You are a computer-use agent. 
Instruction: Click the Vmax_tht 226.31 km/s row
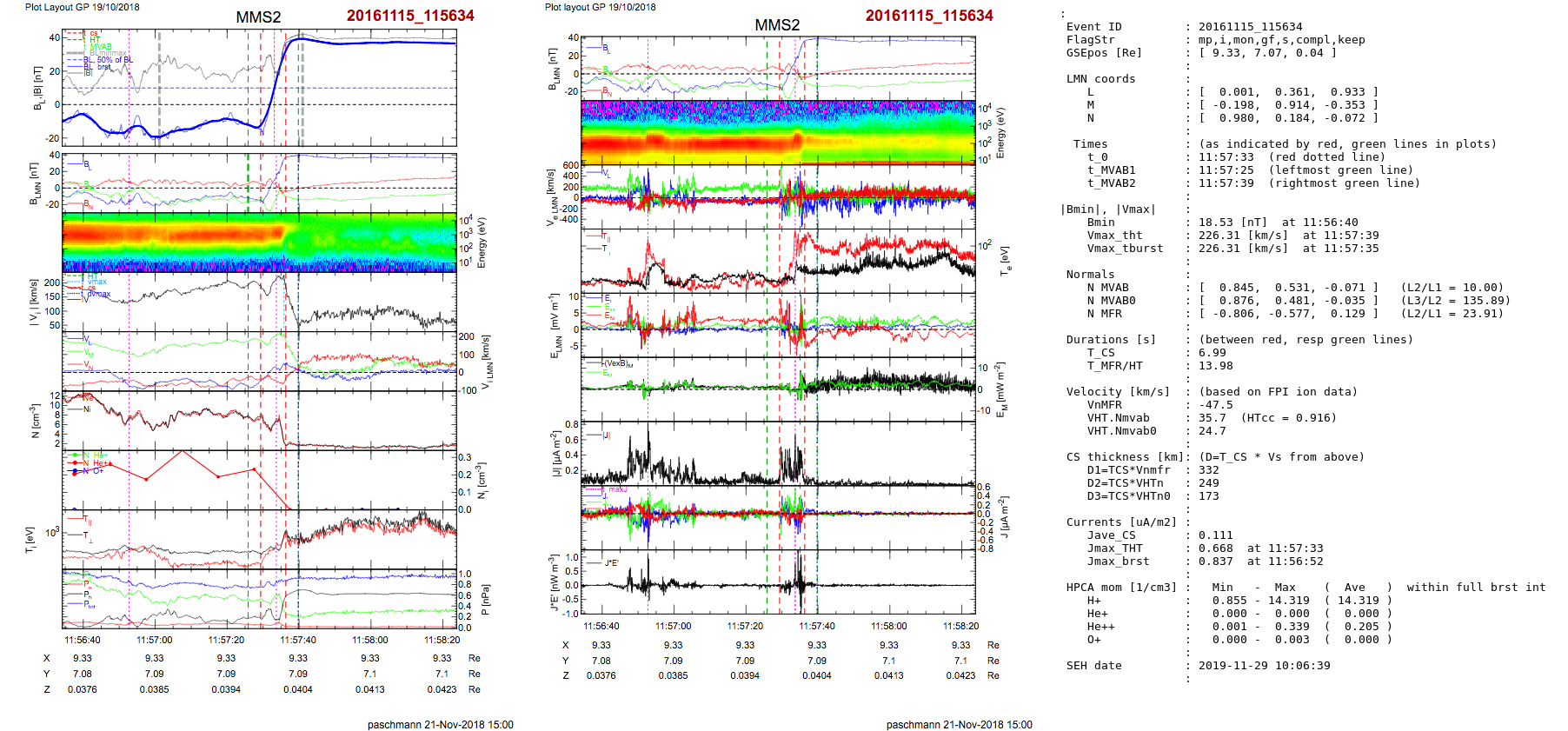(x=1232, y=236)
